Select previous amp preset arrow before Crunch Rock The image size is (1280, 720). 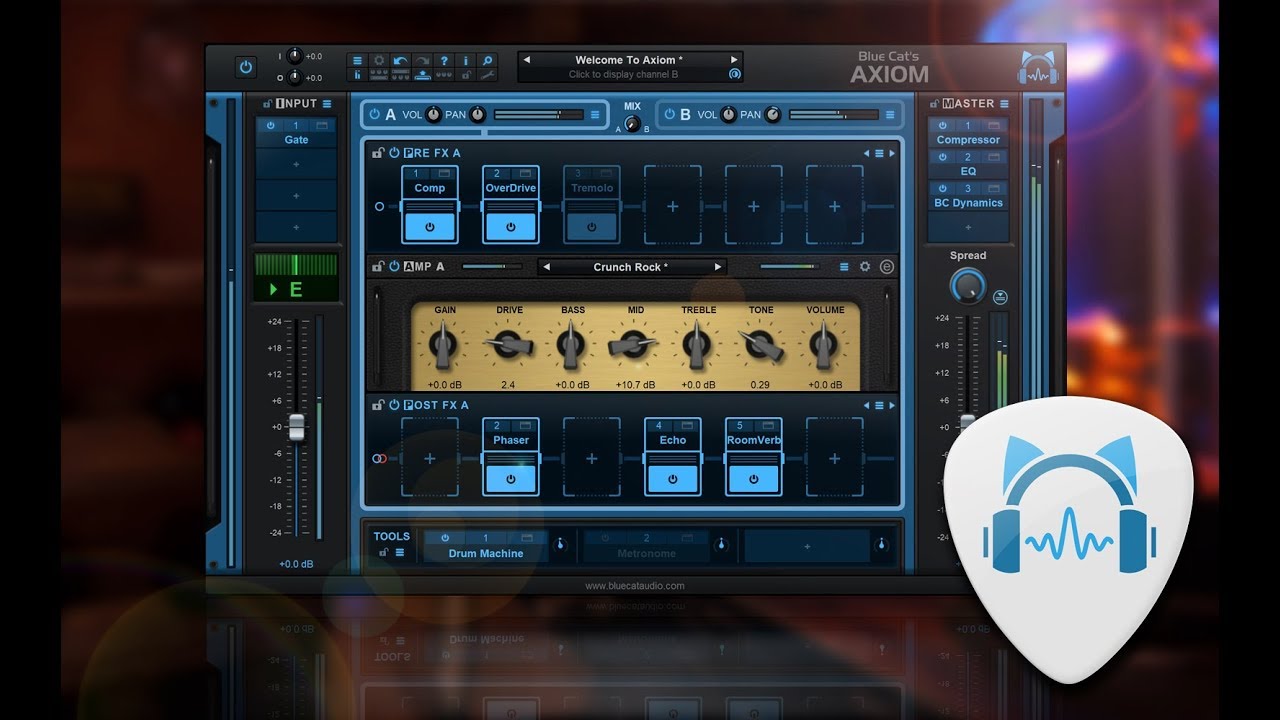click(545, 267)
